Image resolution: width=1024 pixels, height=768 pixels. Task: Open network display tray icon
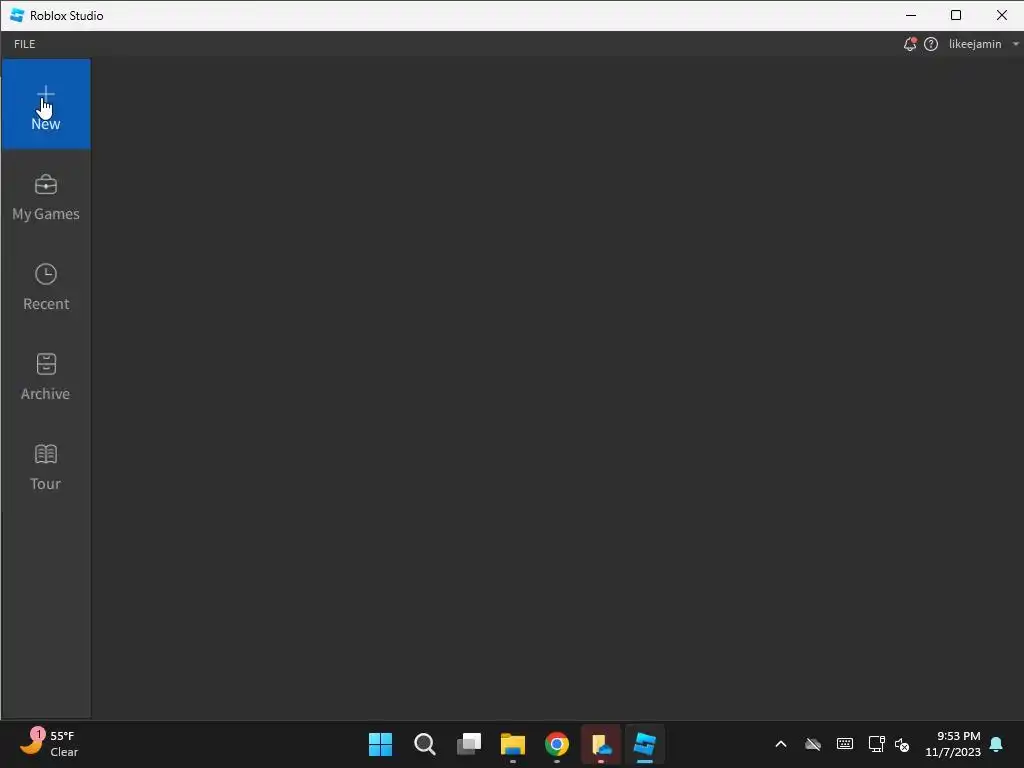tap(876, 744)
